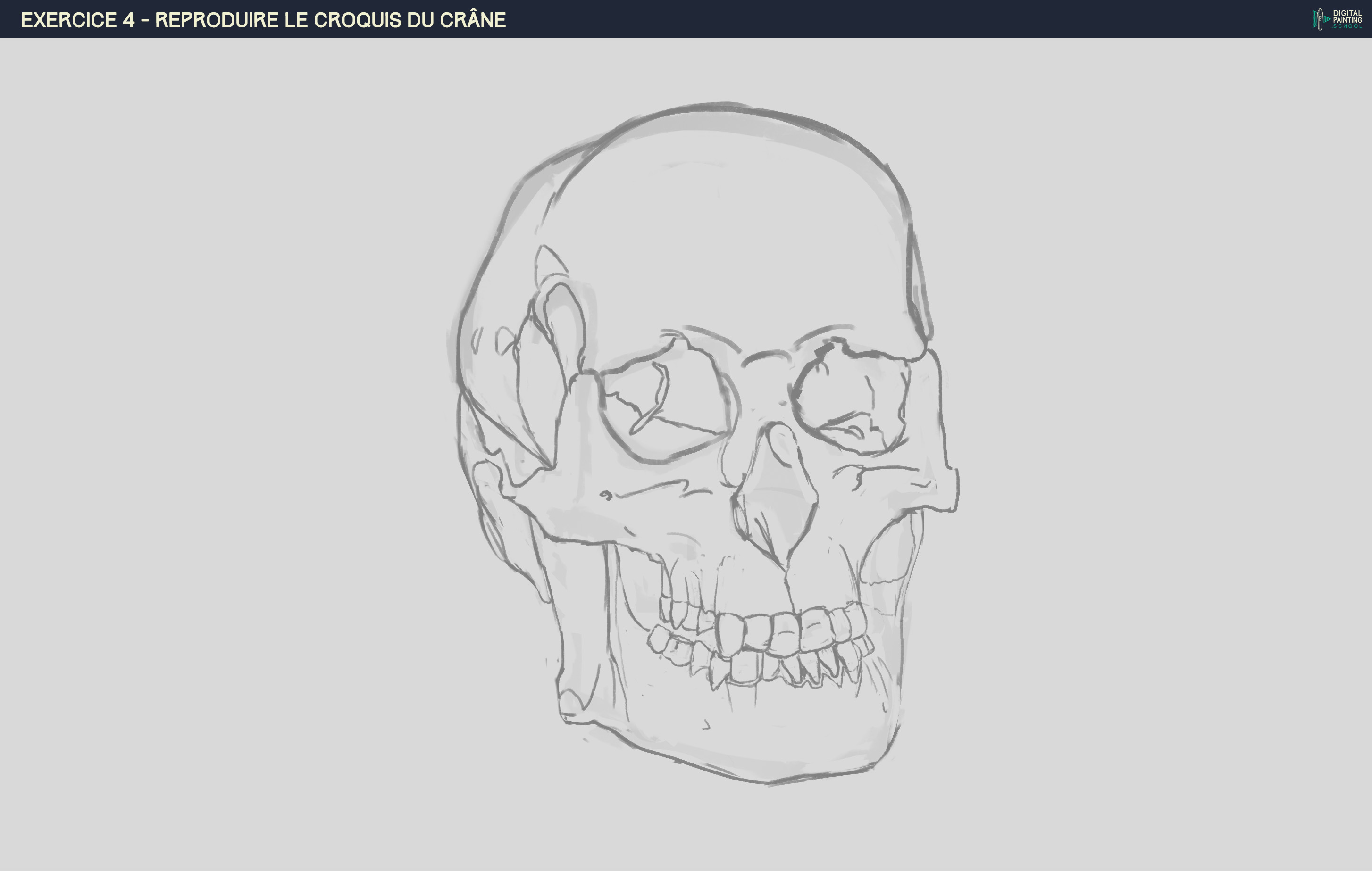Screen dimensions: 1372x871
Task: Expand the EXERCICE 4 title bar
Action: click(x=262, y=20)
